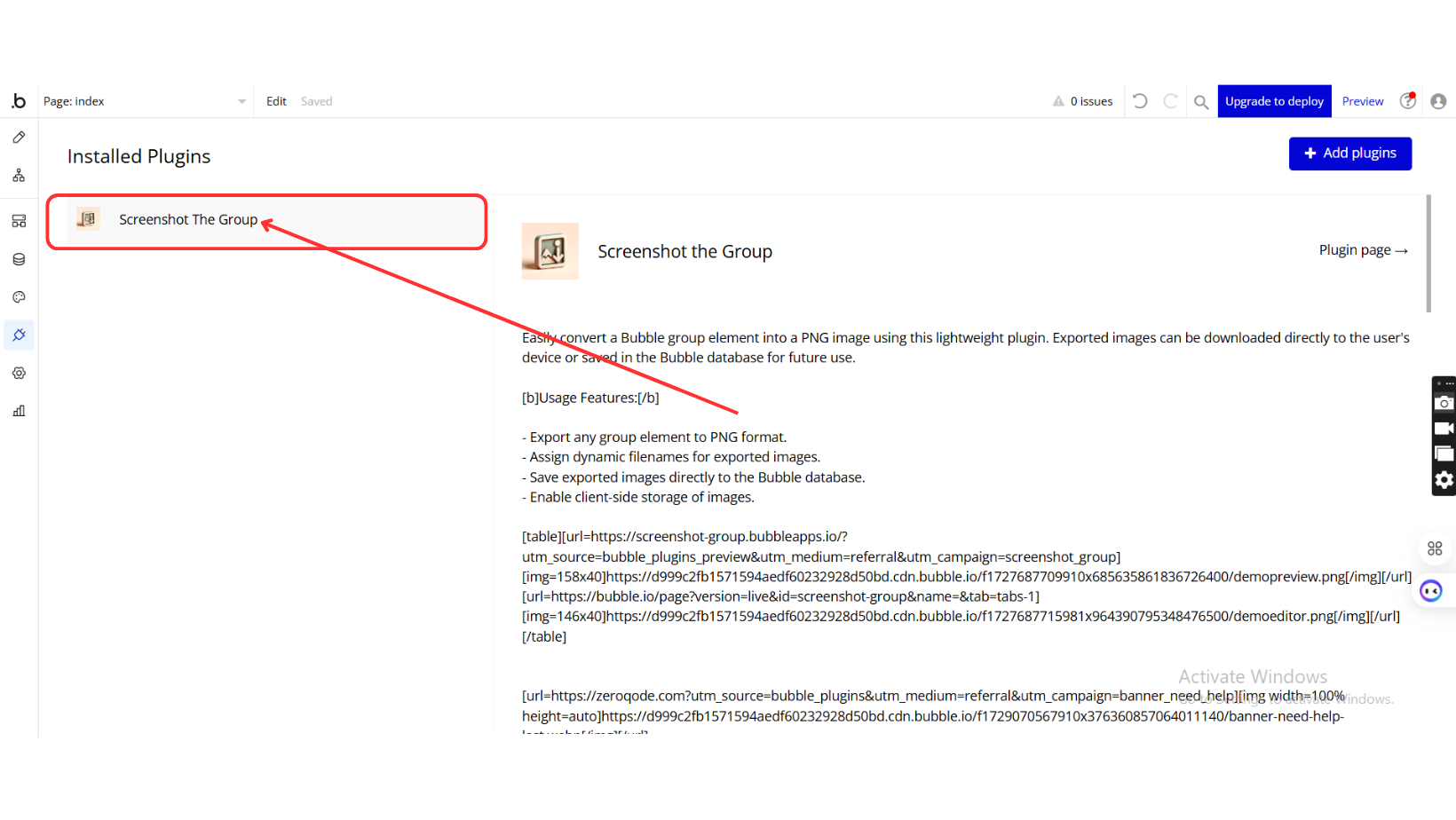The image size is (1456, 820).
Task: Click the Enable client-side storage line
Action: tap(638, 497)
